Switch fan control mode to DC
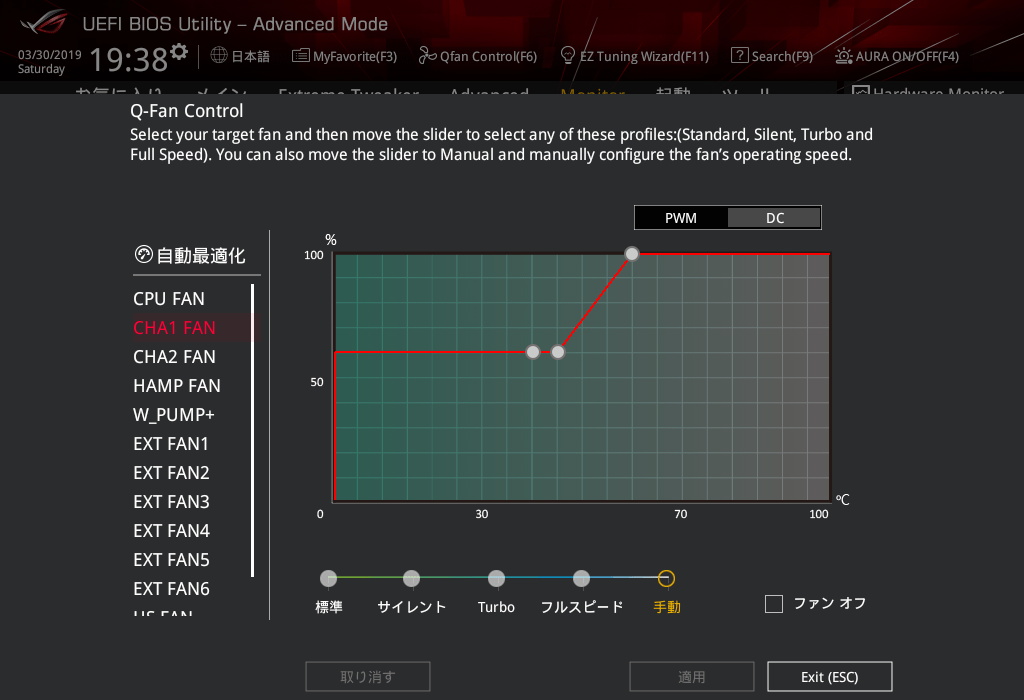The image size is (1024, 700). coord(775,218)
